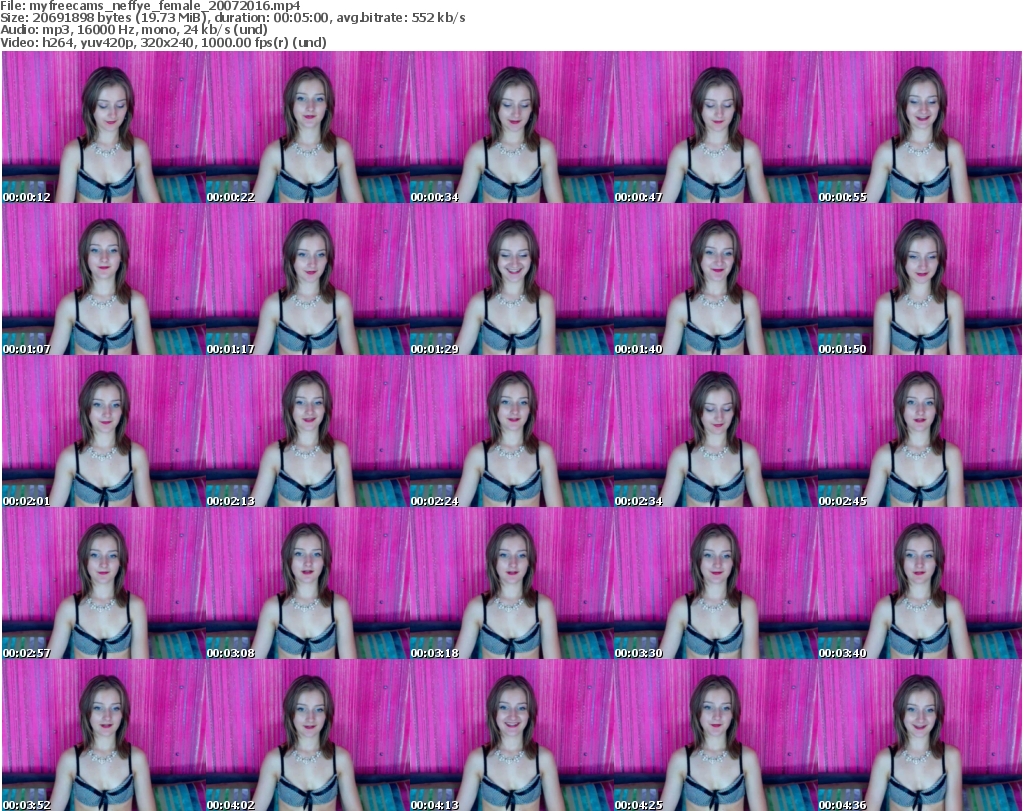Select the thumbnail stamped 00:00:12
1024x811 pixels.
pyautogui.click(x=104, y=127)
